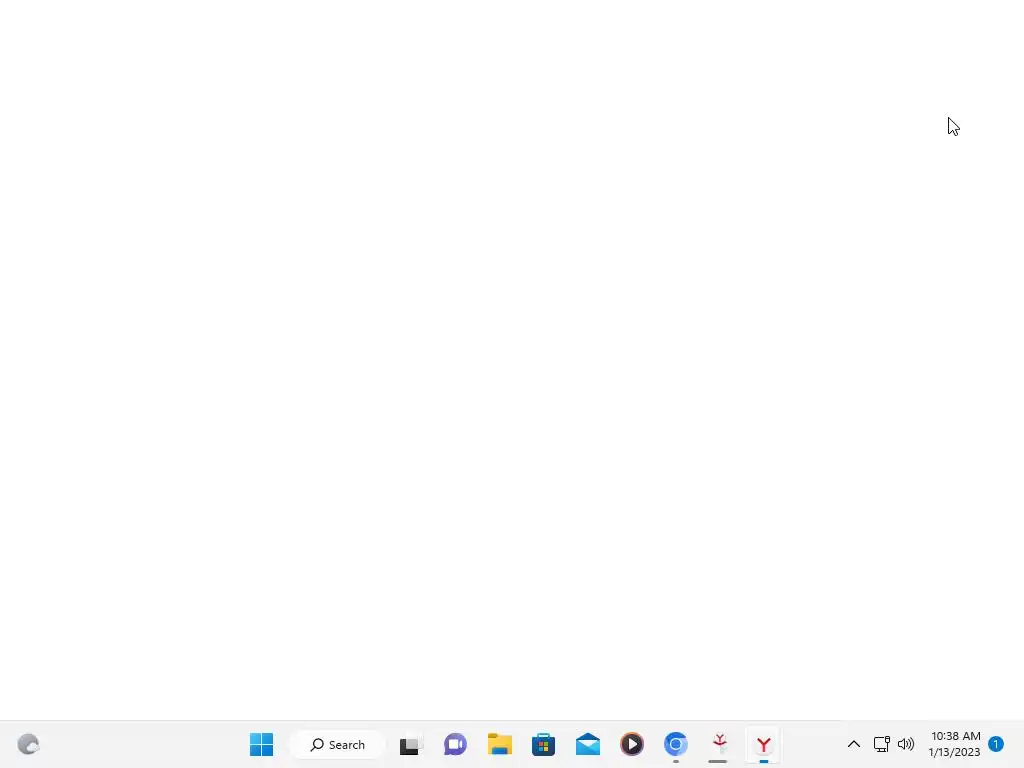Switch to the active Yandex Browser icon
Image resolution: width=1024 pixels, height=768 pixels.
coord(763,744)
